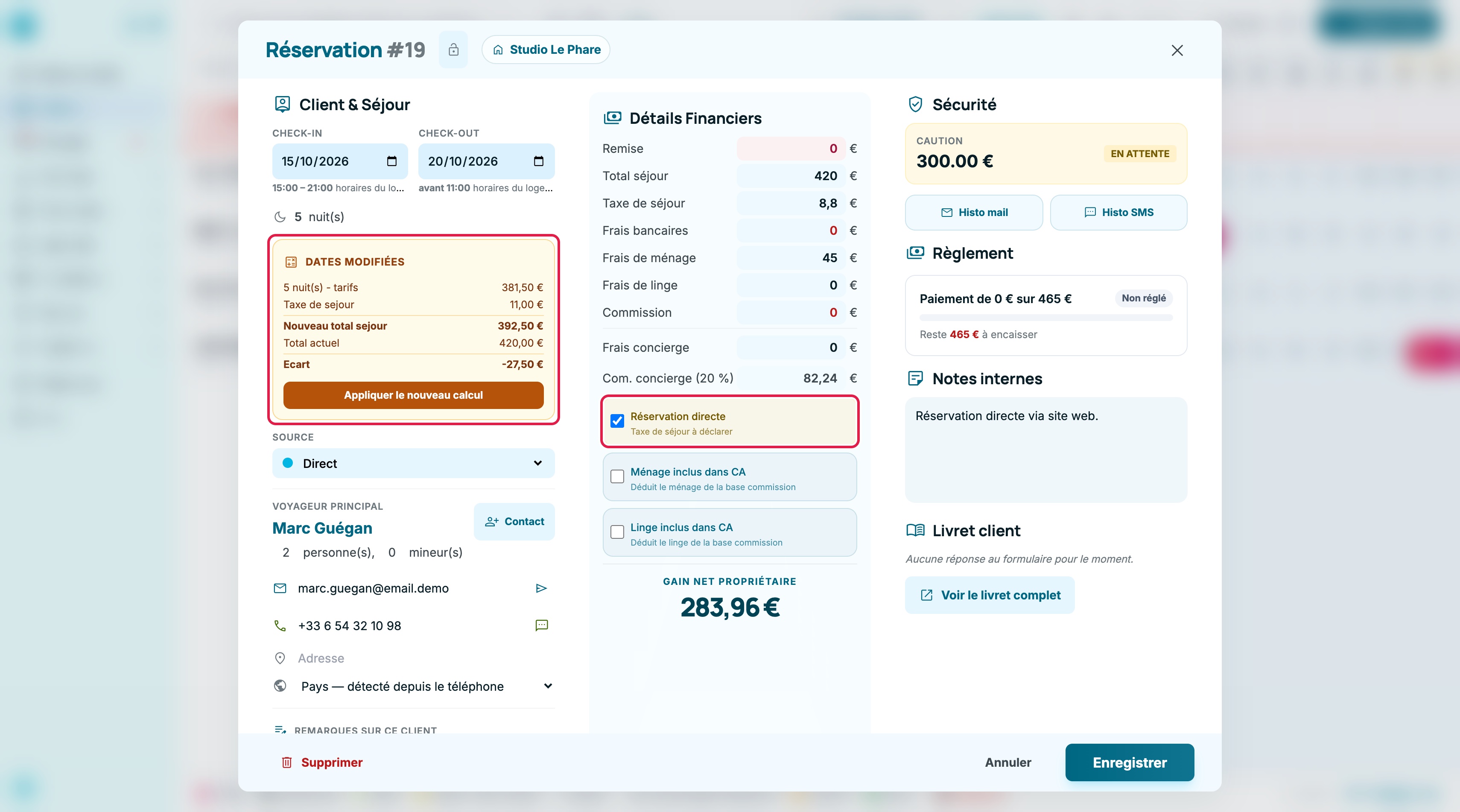Click the Total séjour field showing 420

click(791, 175)
